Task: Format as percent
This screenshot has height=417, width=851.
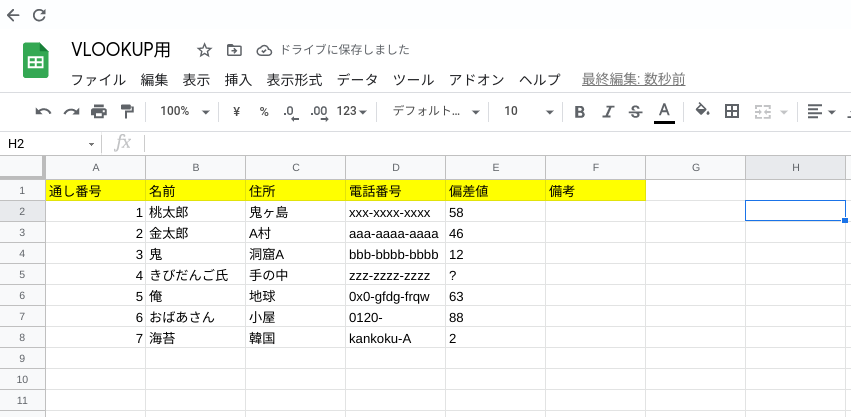Action: pos(264,112)
